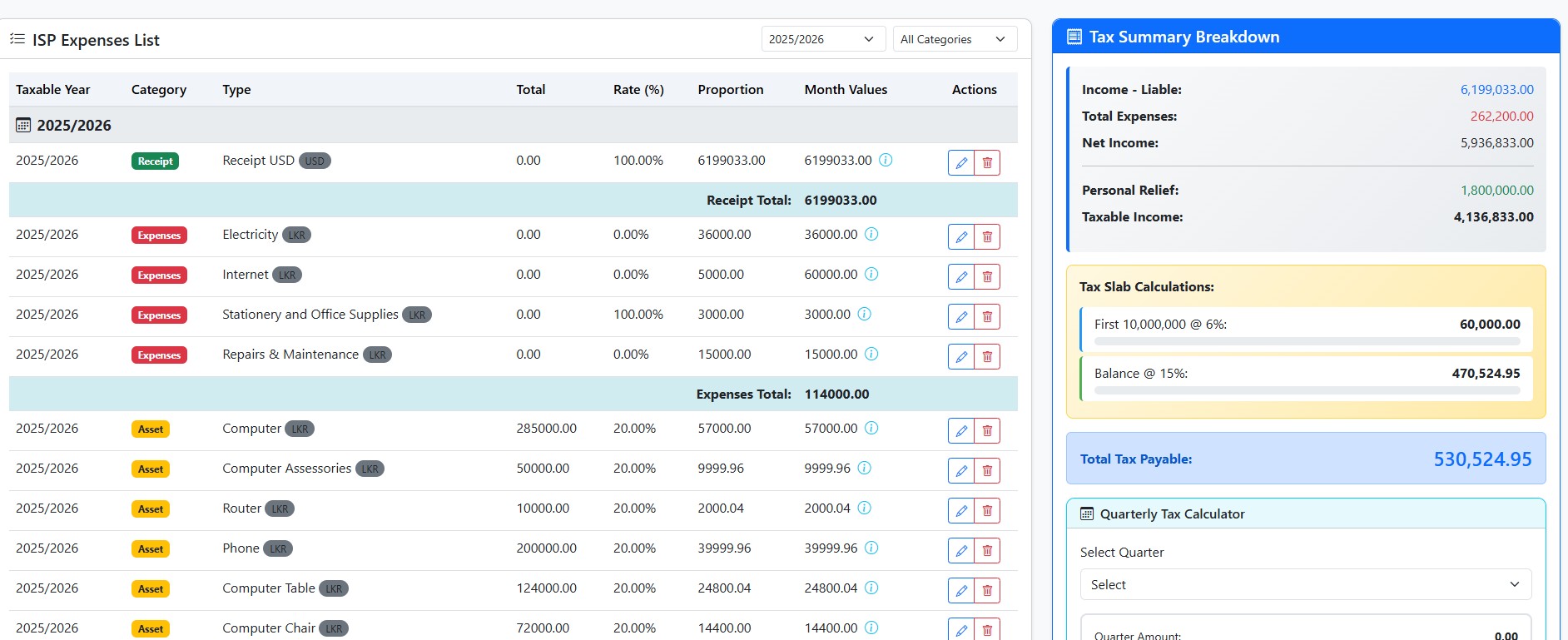Screen dimensions: 1568x640
Task: Click the Expenses badge on Electricity row
Action: (159, 236)
